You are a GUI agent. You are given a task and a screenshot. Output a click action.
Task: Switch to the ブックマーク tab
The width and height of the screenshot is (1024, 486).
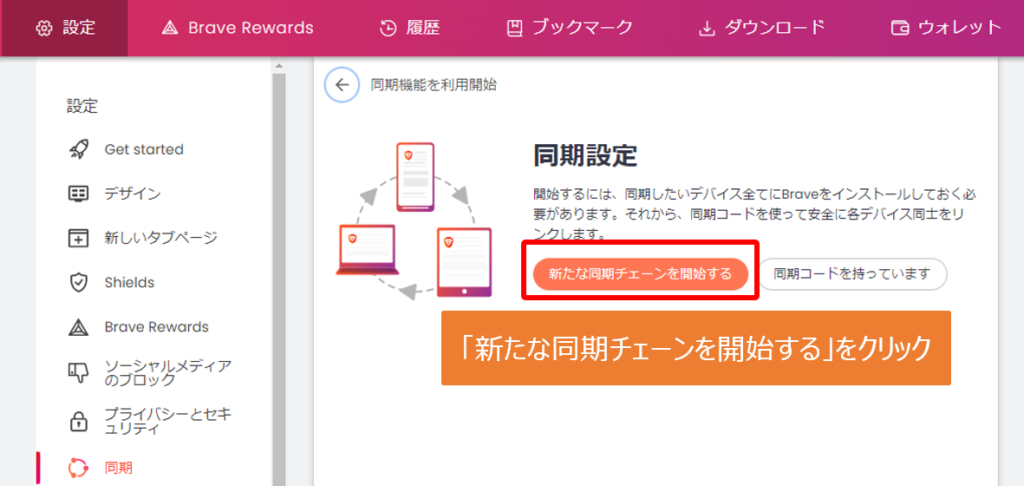pyautogui.click(x=570, y=28)
